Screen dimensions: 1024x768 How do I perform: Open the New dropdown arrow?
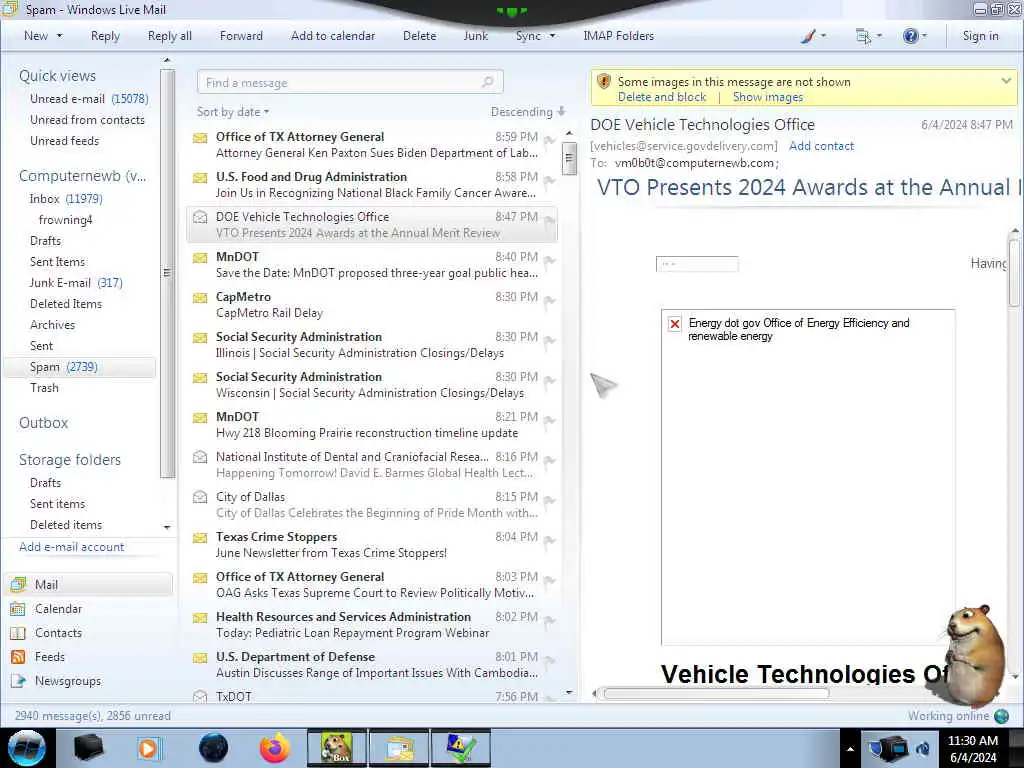59,36
